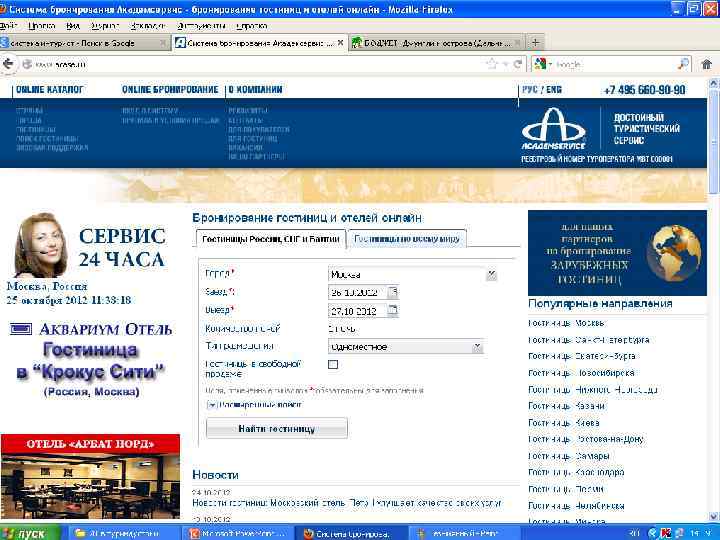Select the Гостиницы России, СНГ и Балтии tab
The height and width of the screenshot is (540, 720).
(x=270, y=239)
